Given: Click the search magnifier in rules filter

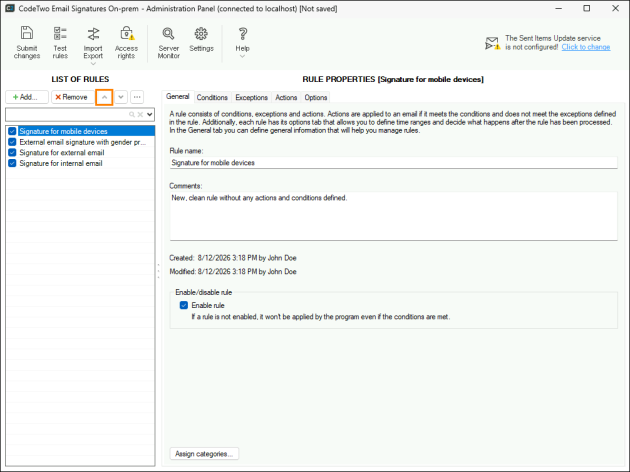Looking at the screenshot, I should tap(131, 114).
